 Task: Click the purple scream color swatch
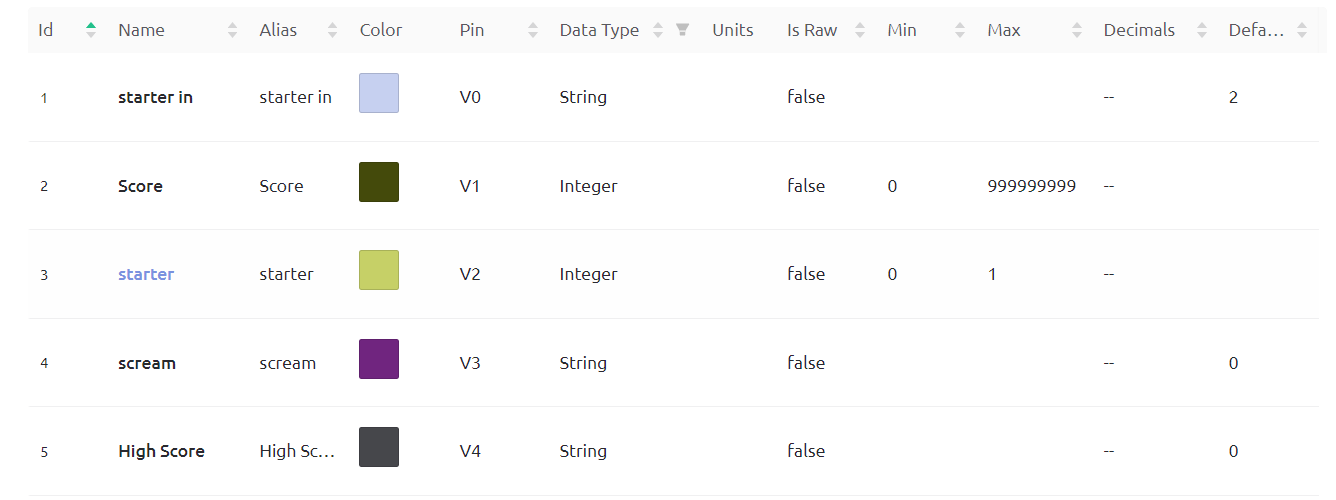379,359
